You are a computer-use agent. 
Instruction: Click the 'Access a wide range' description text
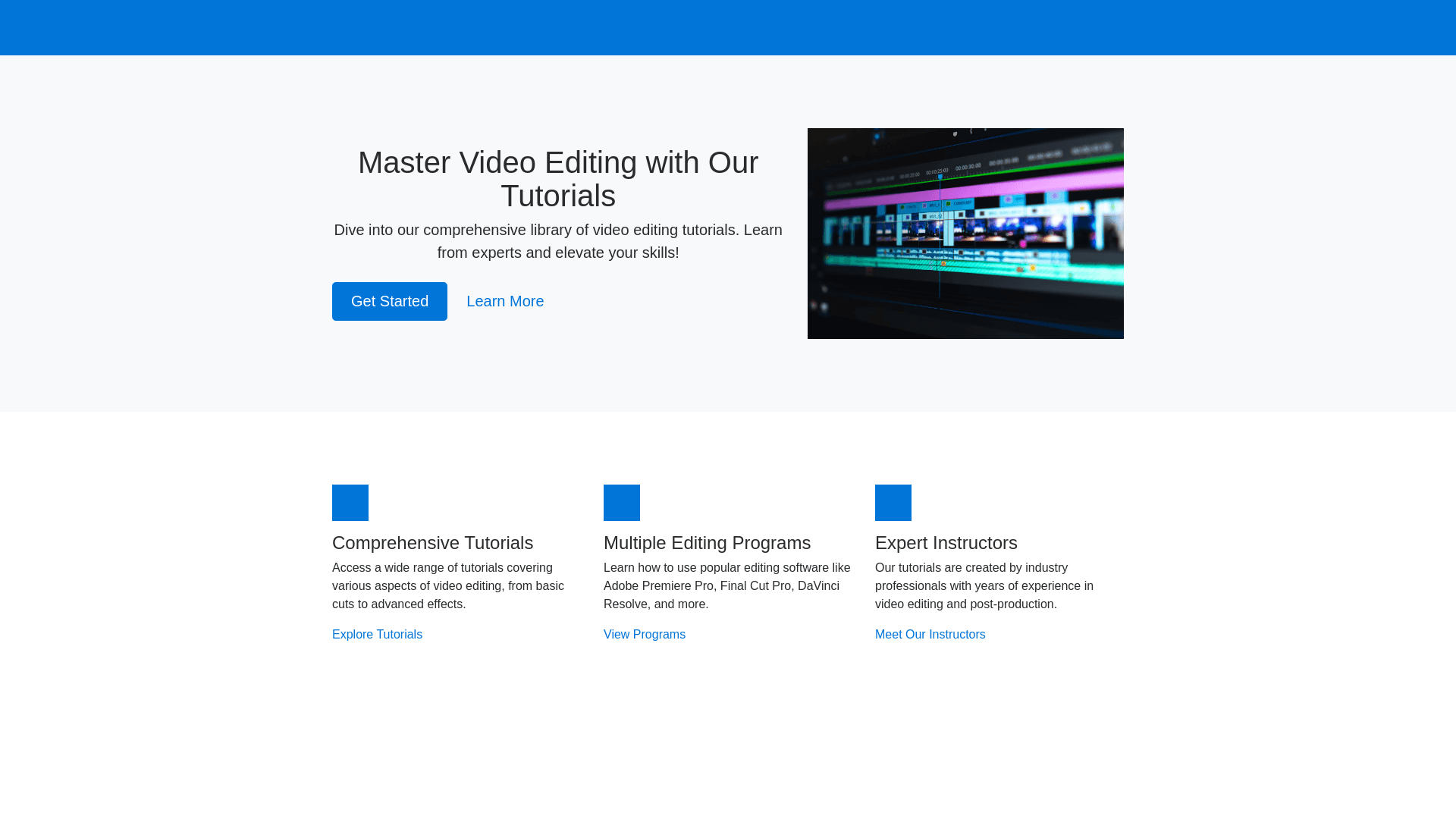[447, 586]
